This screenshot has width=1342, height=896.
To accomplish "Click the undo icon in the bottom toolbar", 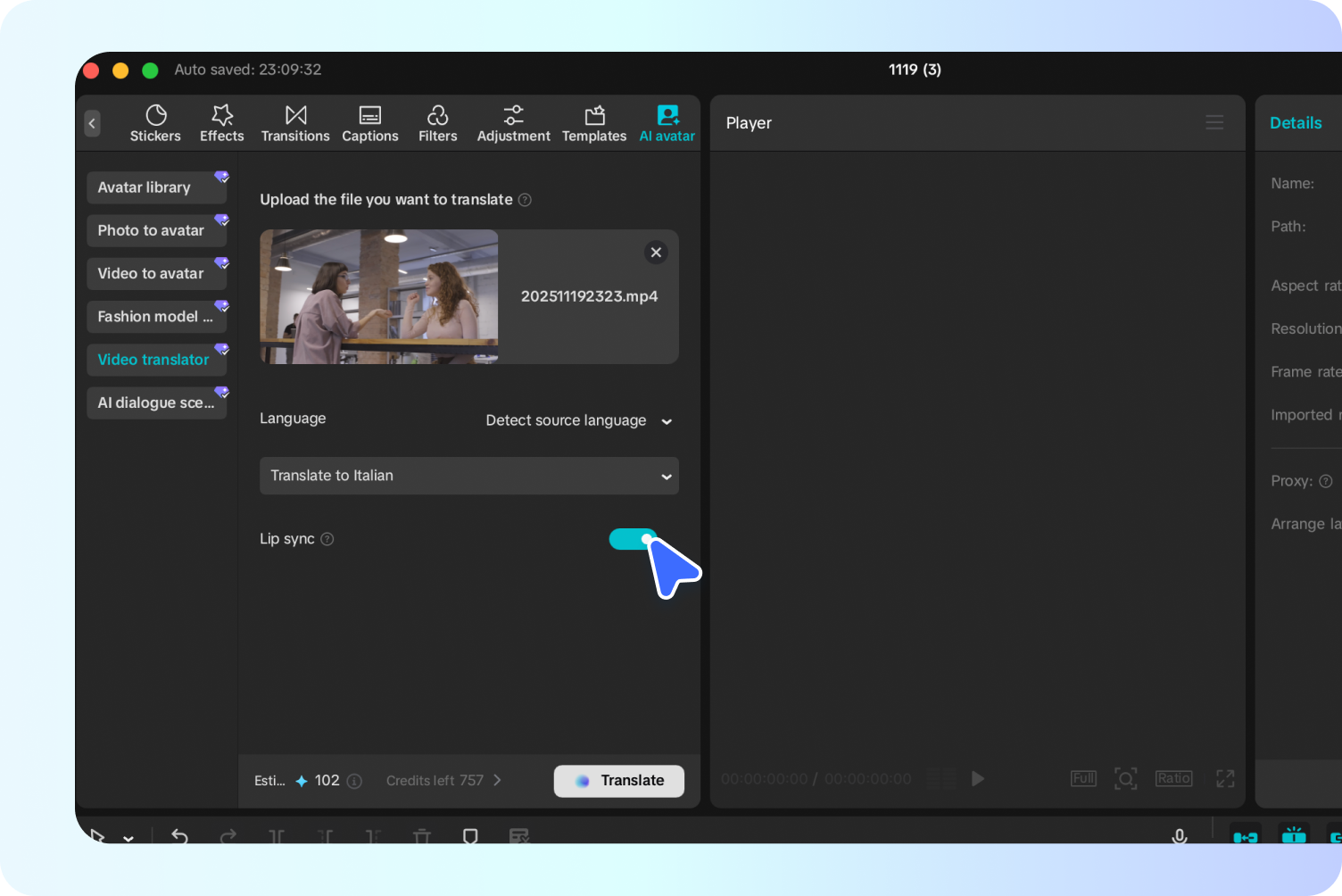I will pos(179,836).
